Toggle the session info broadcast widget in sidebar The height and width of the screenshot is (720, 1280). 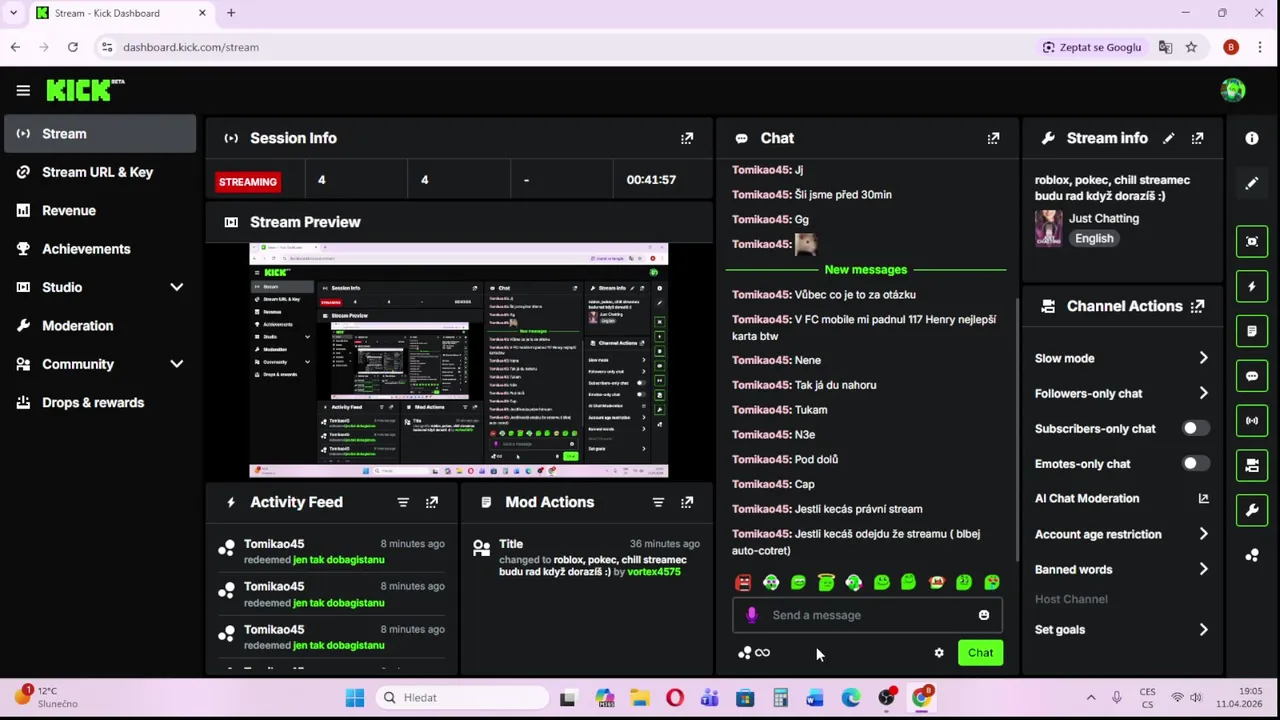(x=1252, y=421)
